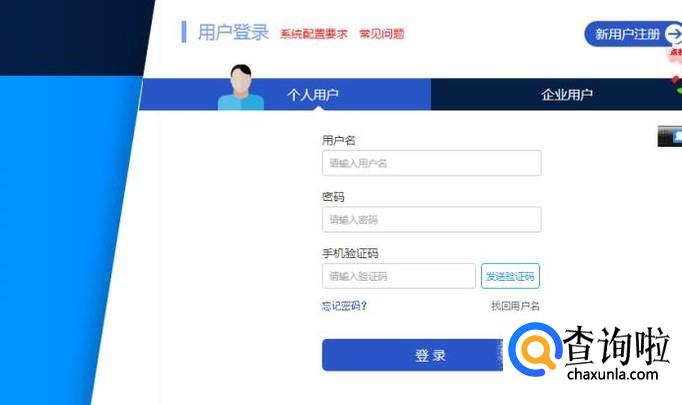682x405 pixels.
Task: Click the blue 登录 button
Action: 412,355
